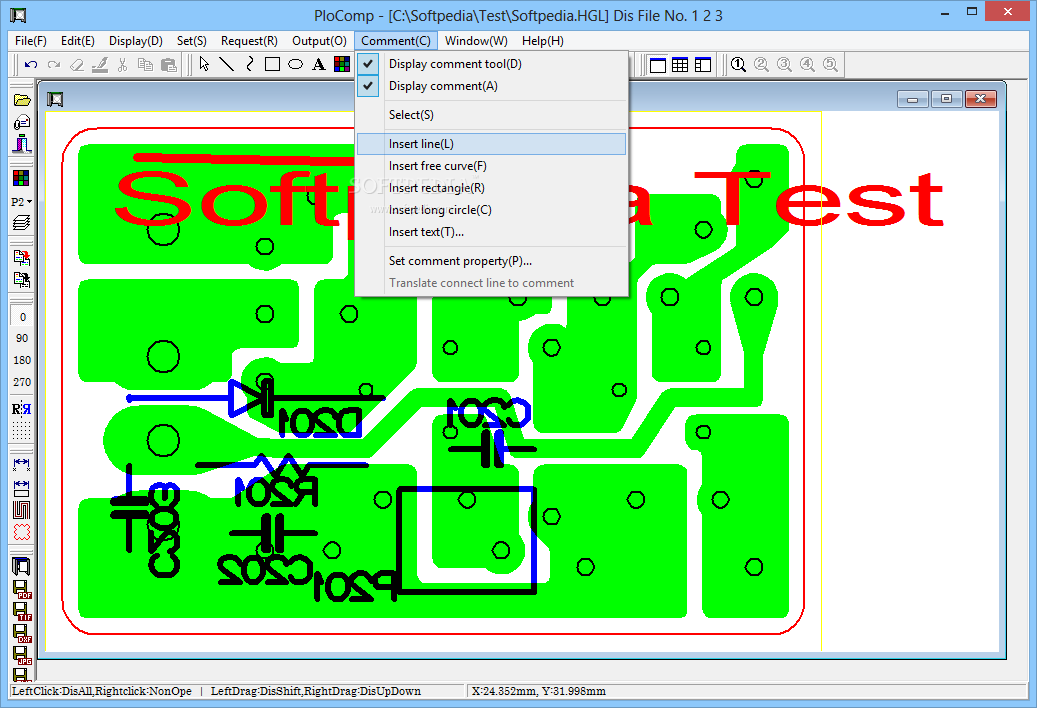The width and height of the screenshot is (1037, 708).
Task: Set rotation angle to 90
Action: (22, 338)
